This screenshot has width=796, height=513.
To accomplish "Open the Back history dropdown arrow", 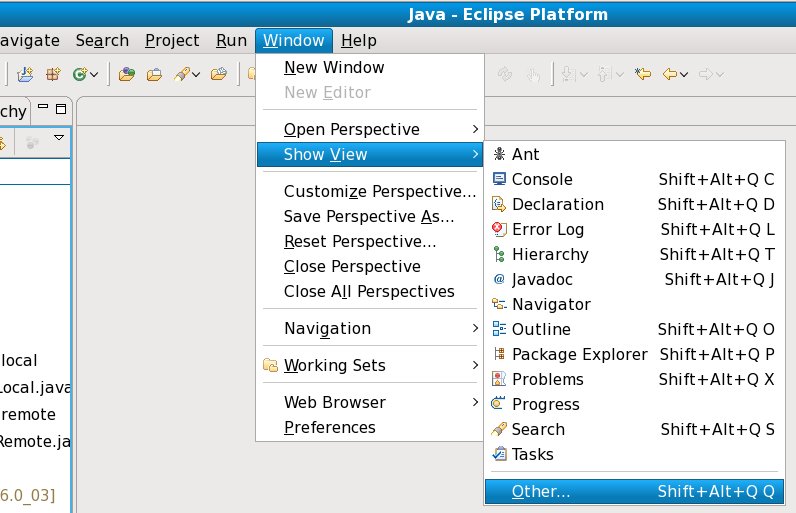I will [x=686, y=74].
